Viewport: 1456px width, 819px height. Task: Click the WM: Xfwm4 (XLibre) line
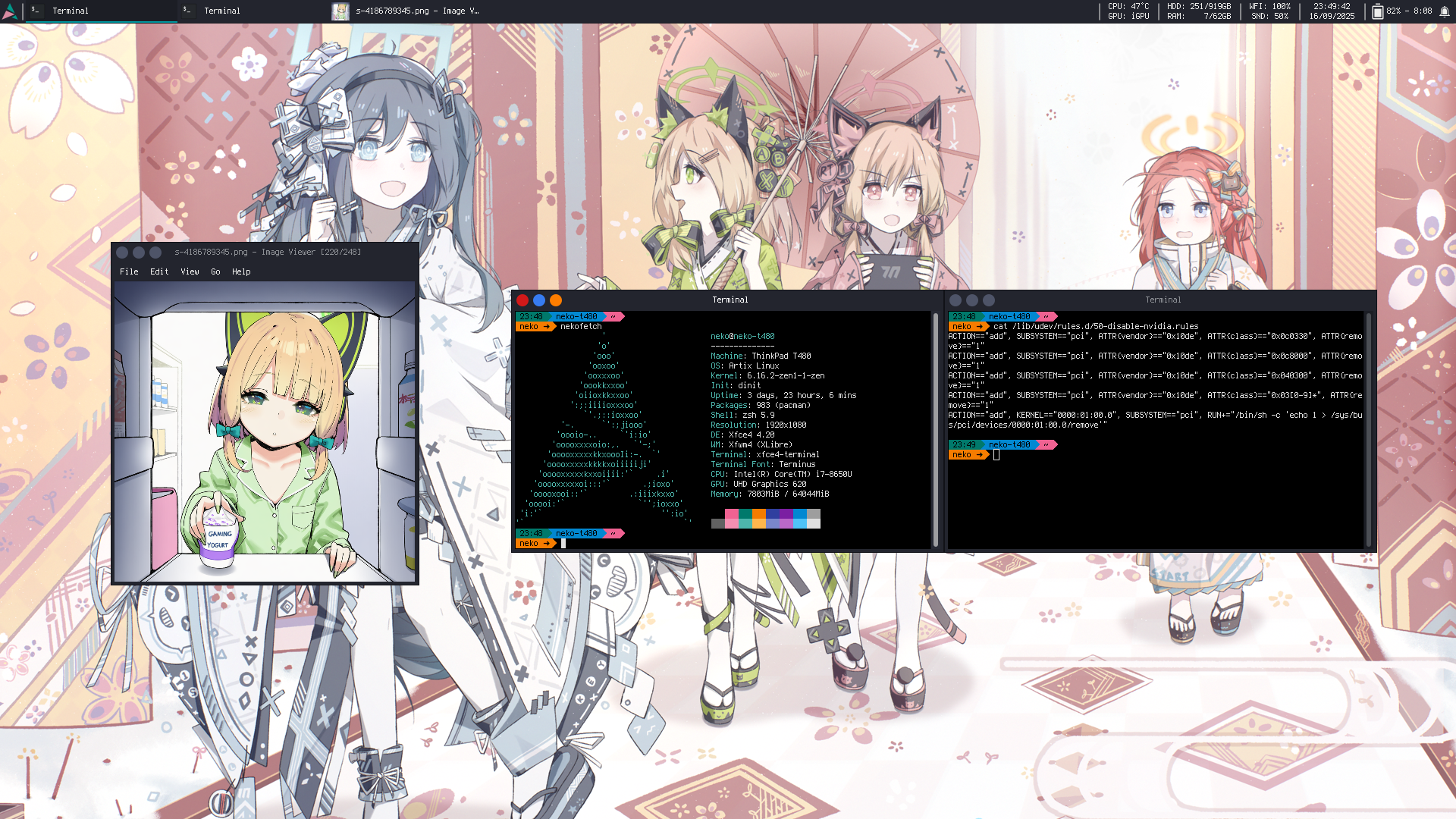click(x=752, y=445)
